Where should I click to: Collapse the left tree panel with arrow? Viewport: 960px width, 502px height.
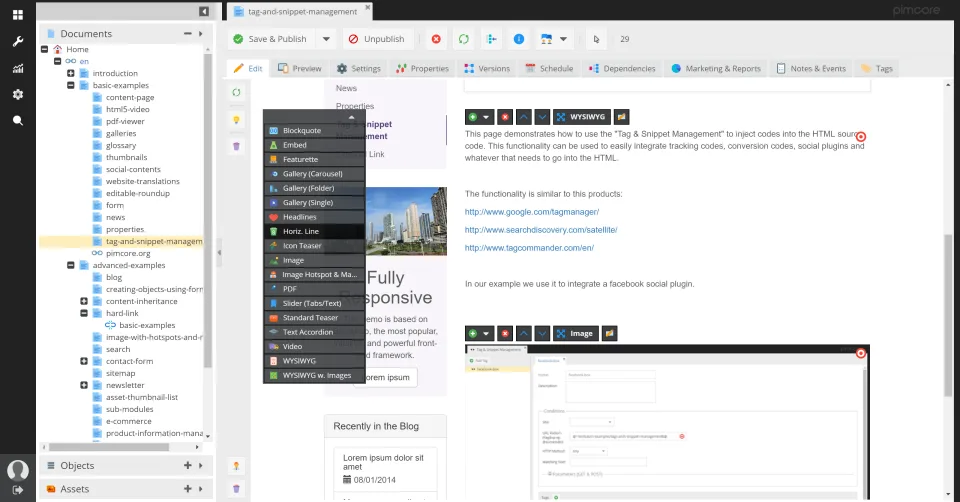coord(204,11)
